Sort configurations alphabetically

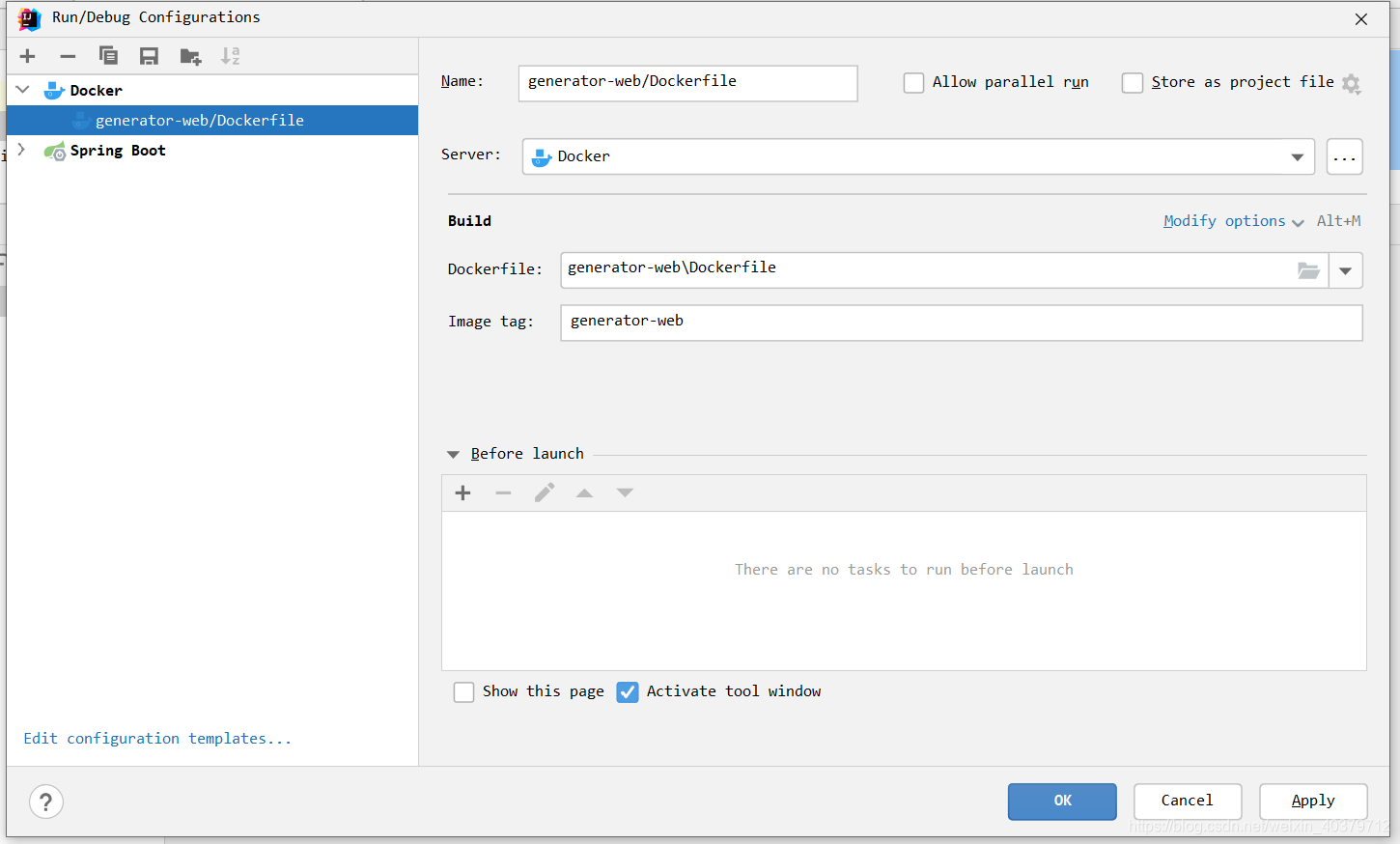click(x=230, y=56)
